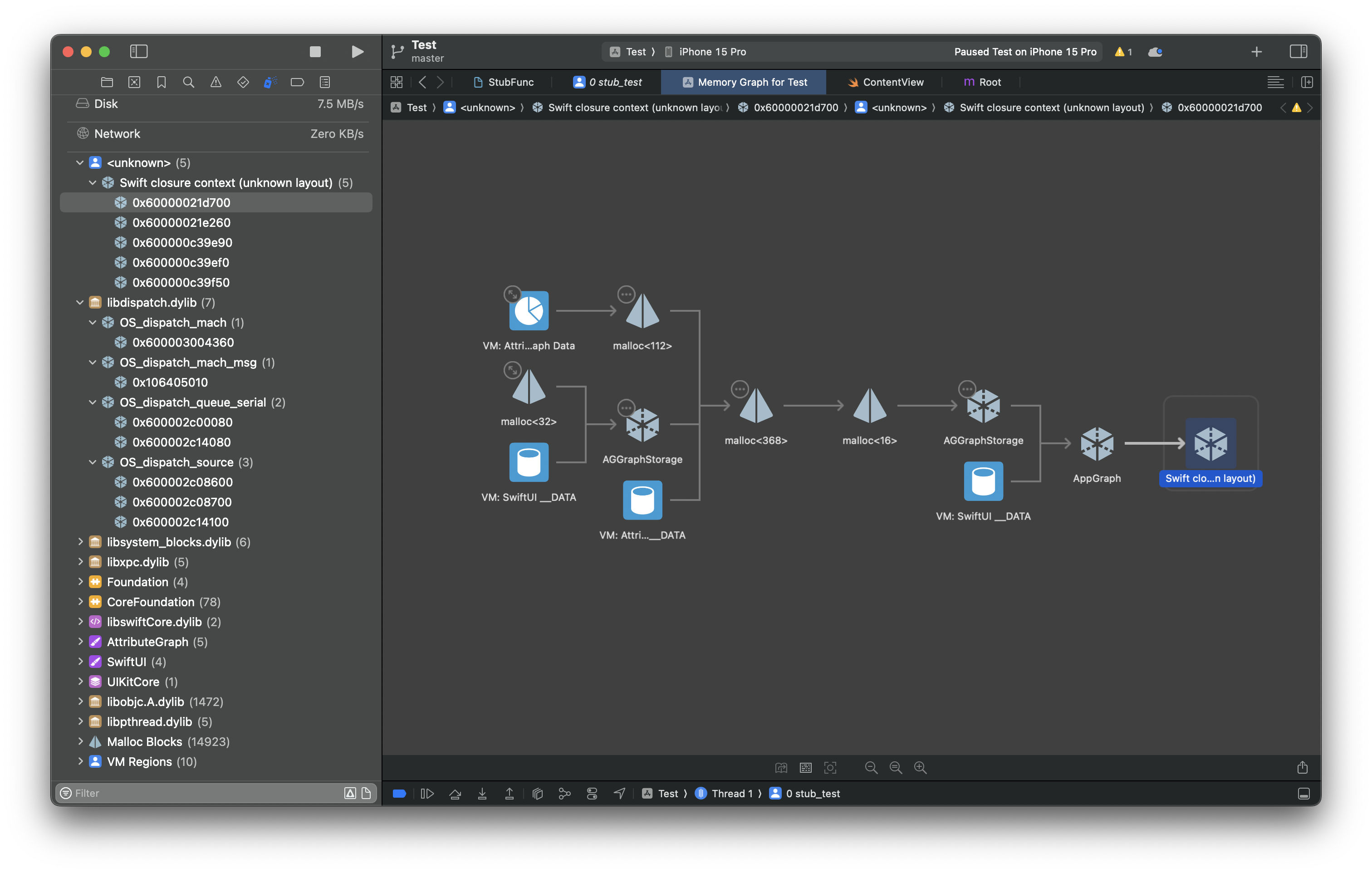Toggle the inspector panel on the right
This screenshot has width=1372, height=873.
pos(1298,52)
